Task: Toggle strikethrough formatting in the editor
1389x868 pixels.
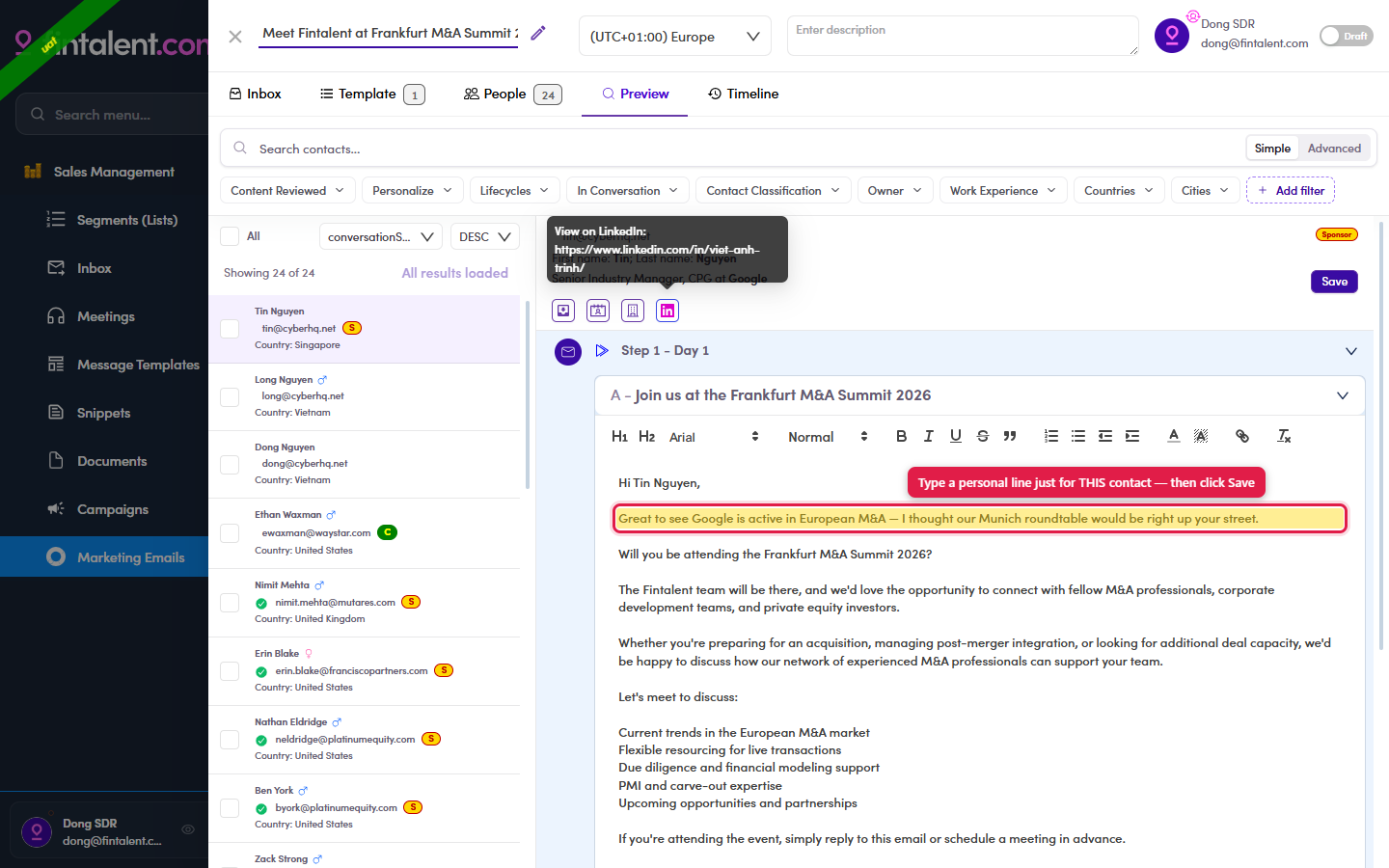Action: click(982, 436)
